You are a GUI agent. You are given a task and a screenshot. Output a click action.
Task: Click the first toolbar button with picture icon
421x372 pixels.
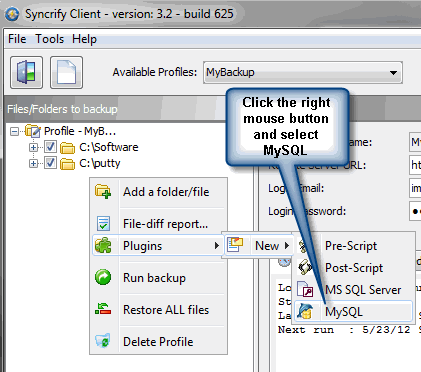(26, 72)
